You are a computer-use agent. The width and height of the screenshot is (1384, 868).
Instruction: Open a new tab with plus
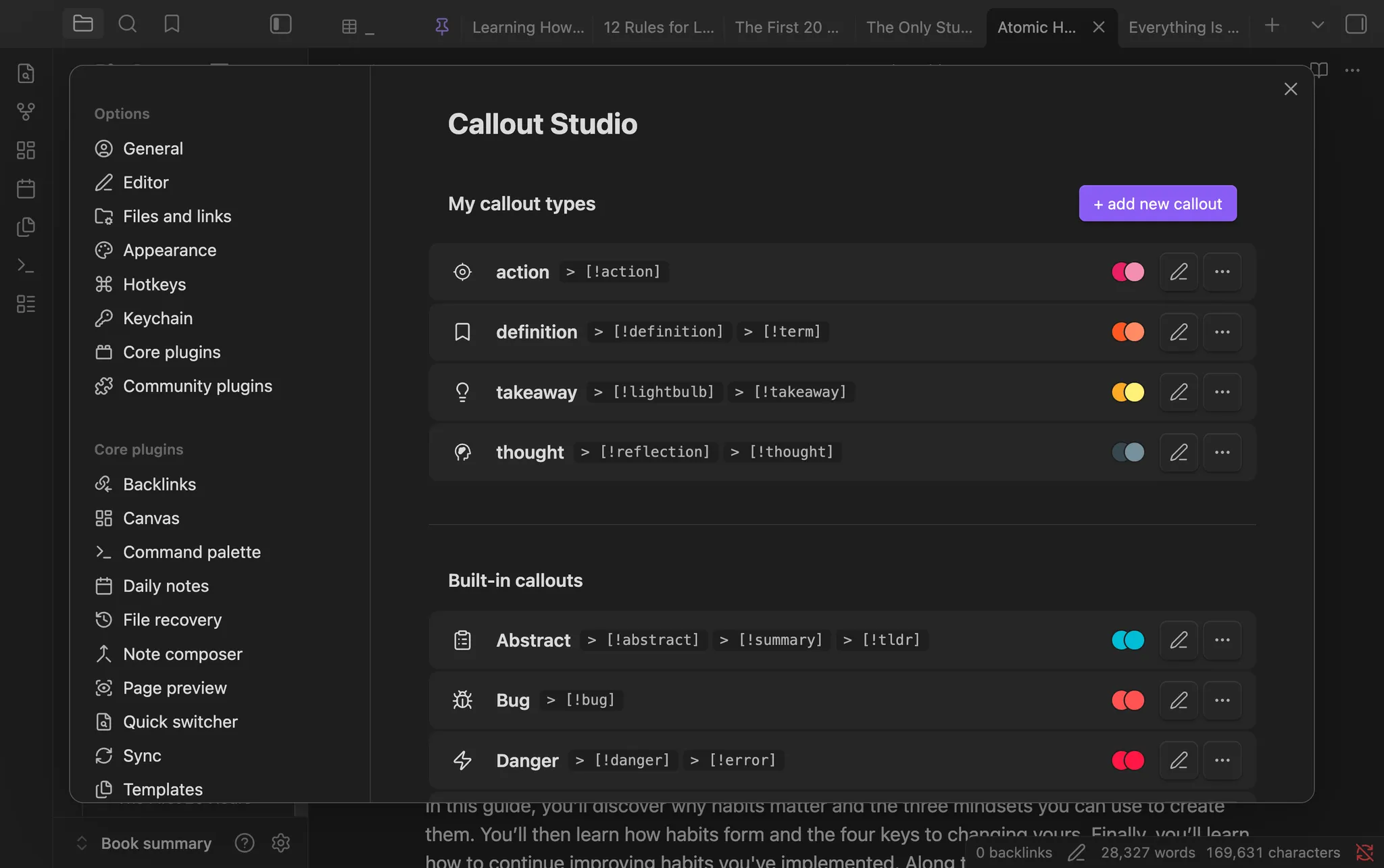click(1272, 25)
